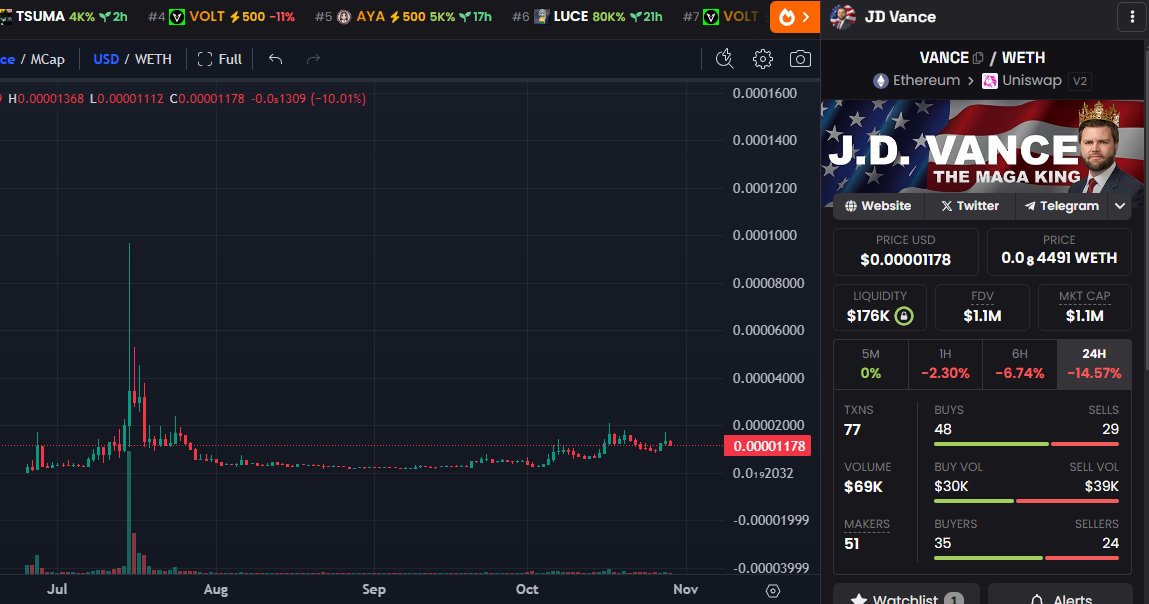The image size is (1149, 604).
Task: Click the BUY VOL $30K value
Action: [951, 487]
